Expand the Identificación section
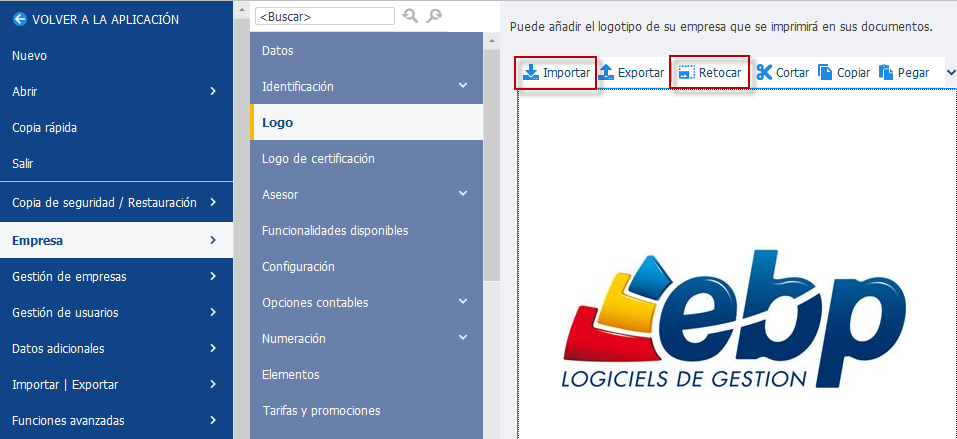Screen dimensions: 957x439 (463, 85)
